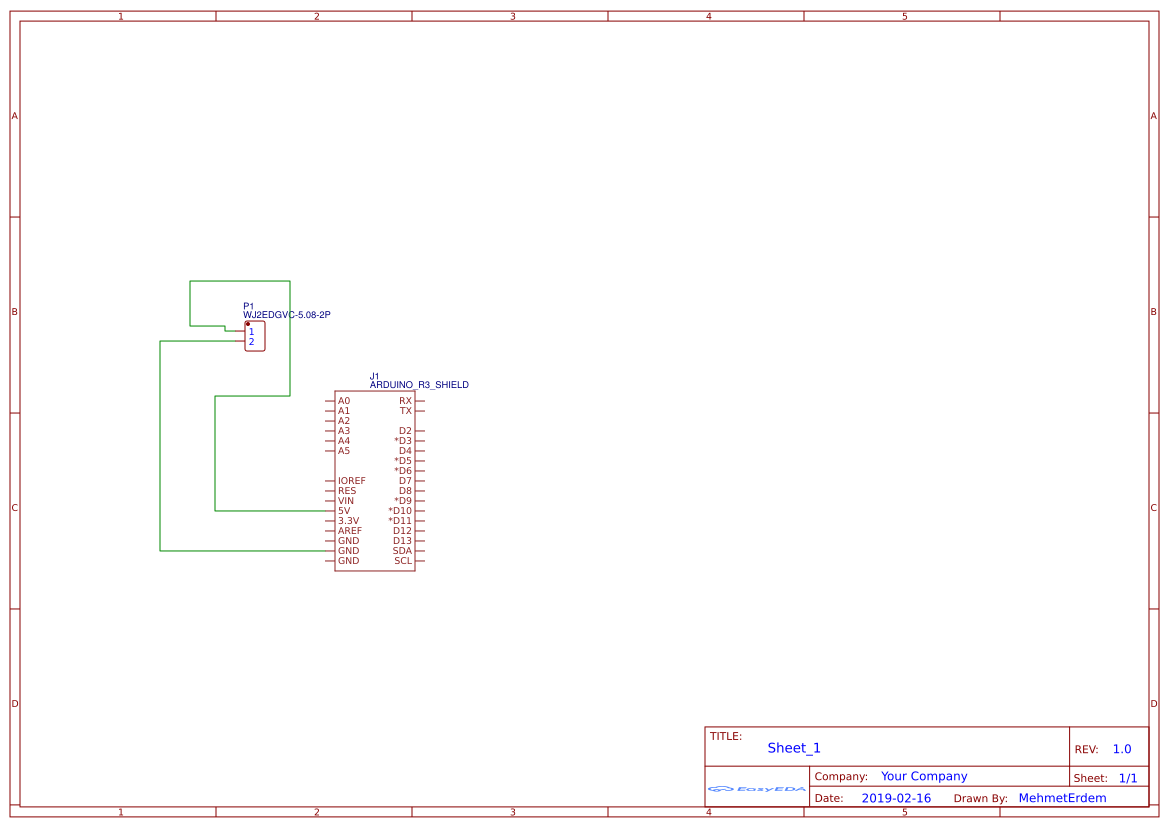
Task: Click the 3.3V pin on J1
Action: click(330, 520)
